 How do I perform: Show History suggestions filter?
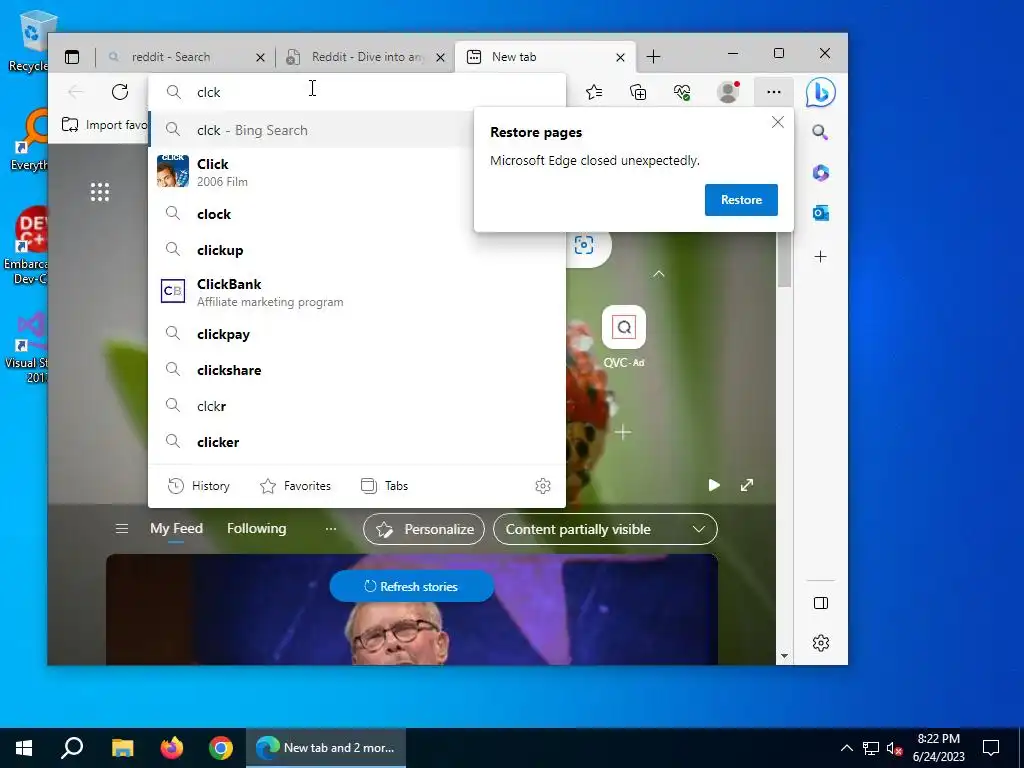pos(199,486)
